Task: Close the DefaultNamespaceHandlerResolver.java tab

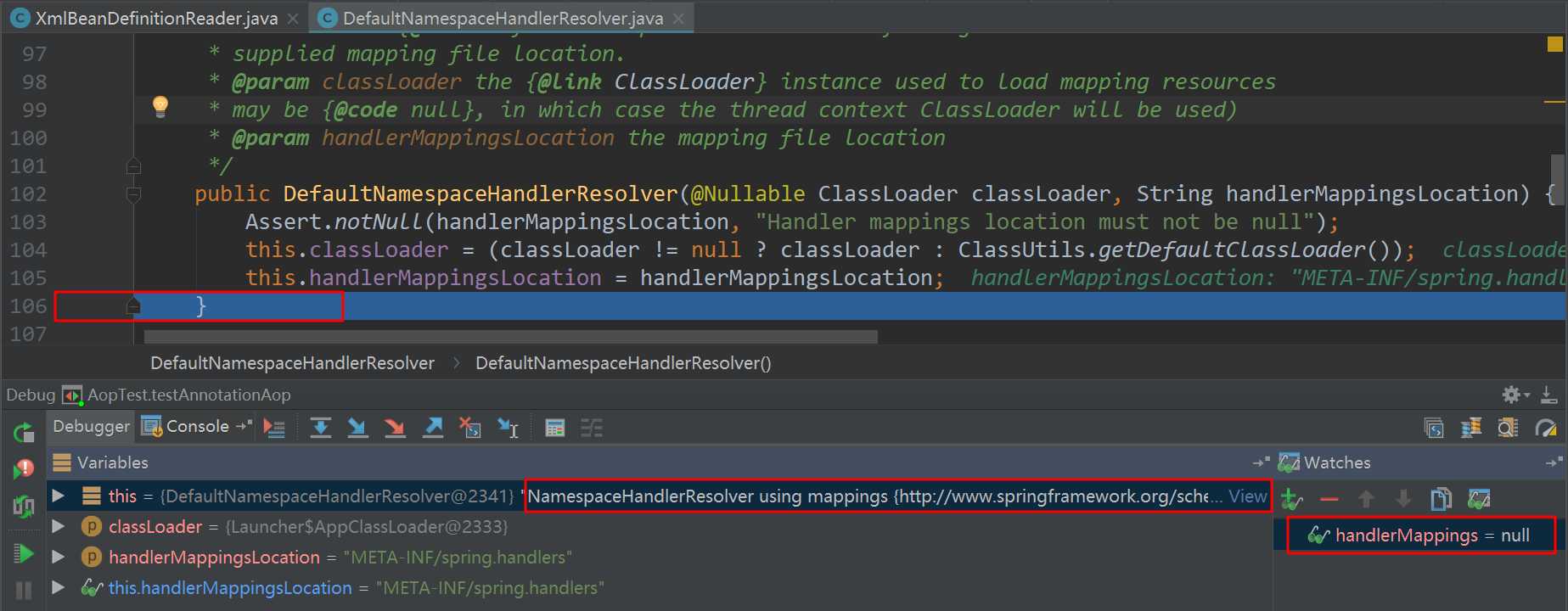Action: point(678,18)
